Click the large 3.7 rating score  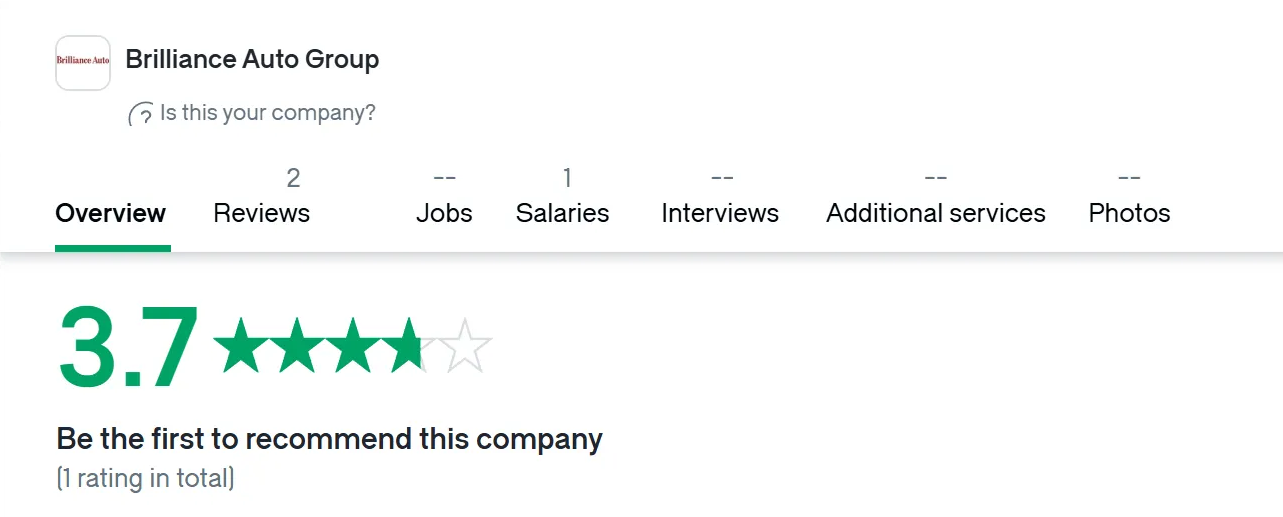coord(129,348)
